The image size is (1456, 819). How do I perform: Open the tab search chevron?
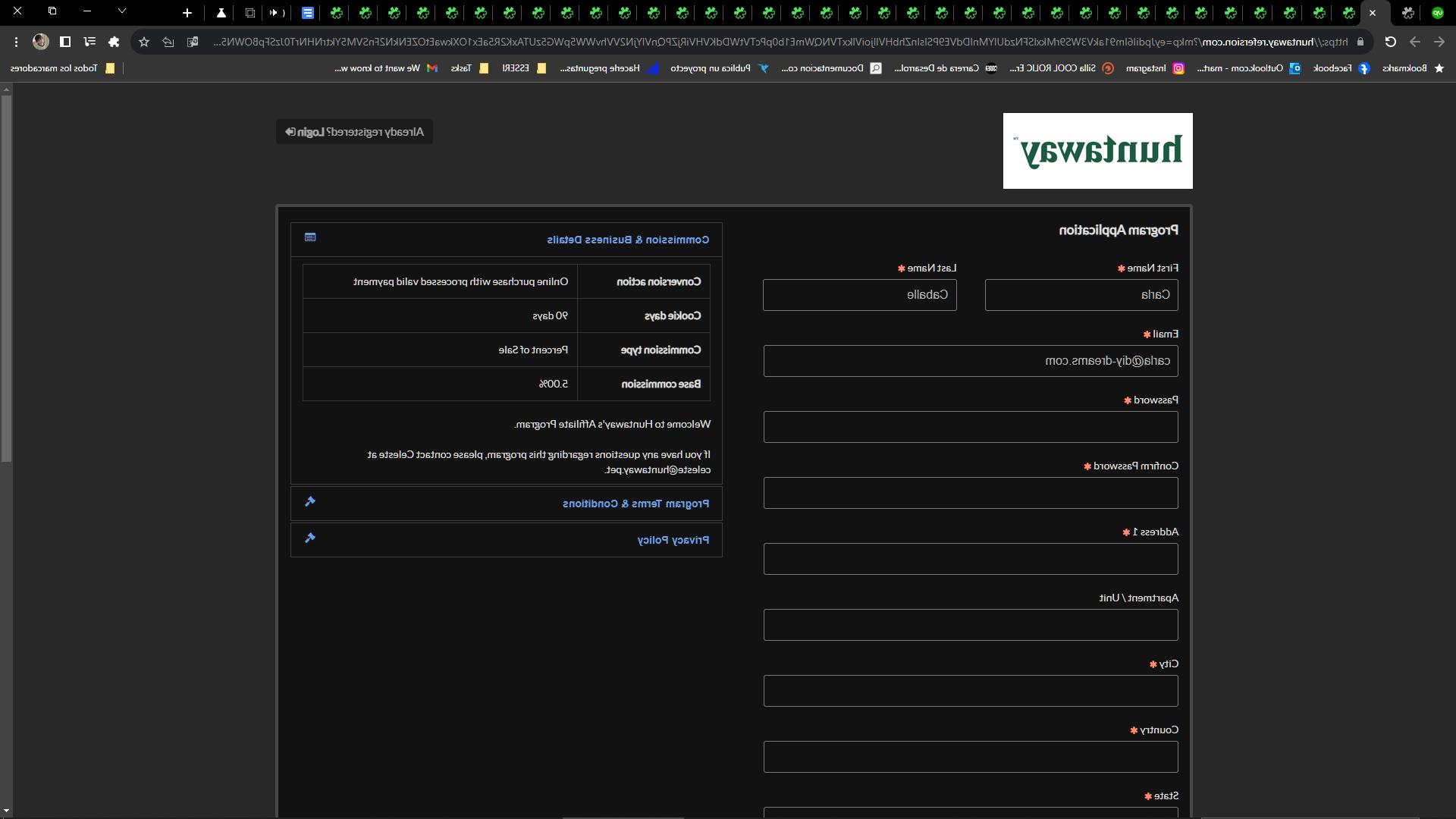coord(121,11)
